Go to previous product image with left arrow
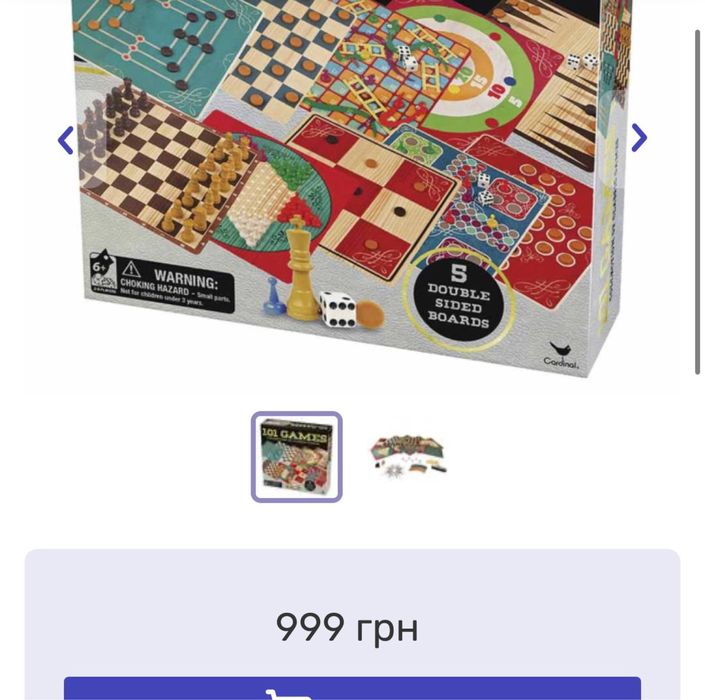705x700 pixels. tap(66, 140)
